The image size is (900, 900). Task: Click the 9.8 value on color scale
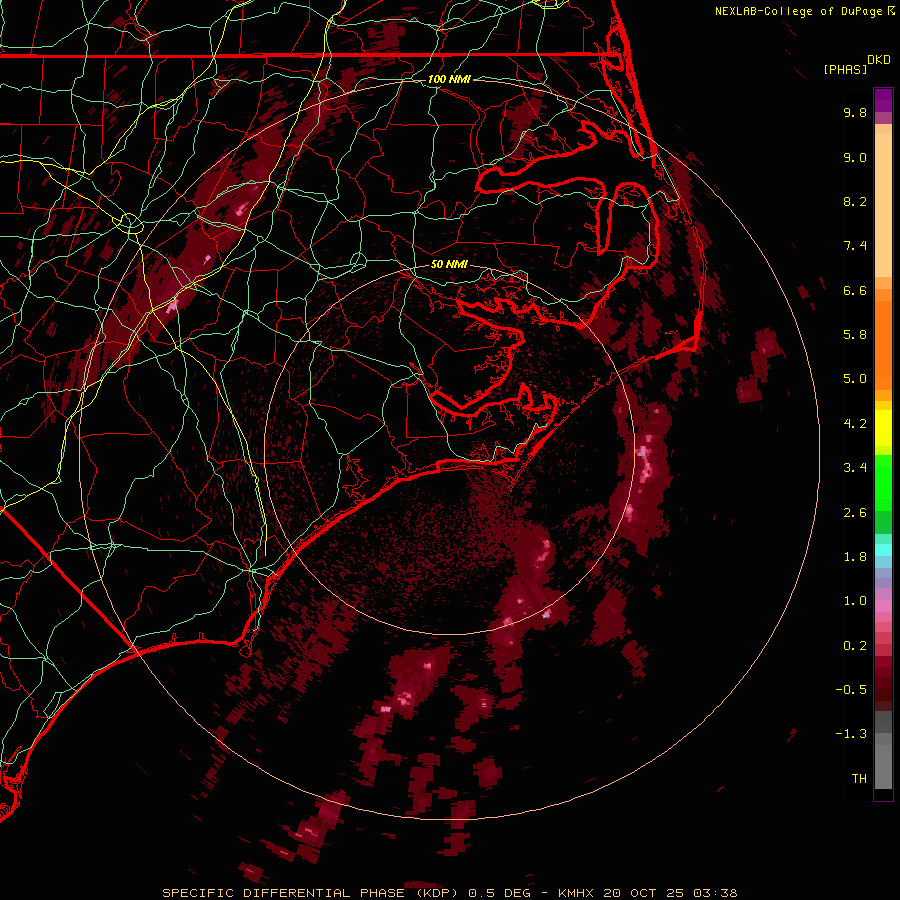[x=855, y=112]
